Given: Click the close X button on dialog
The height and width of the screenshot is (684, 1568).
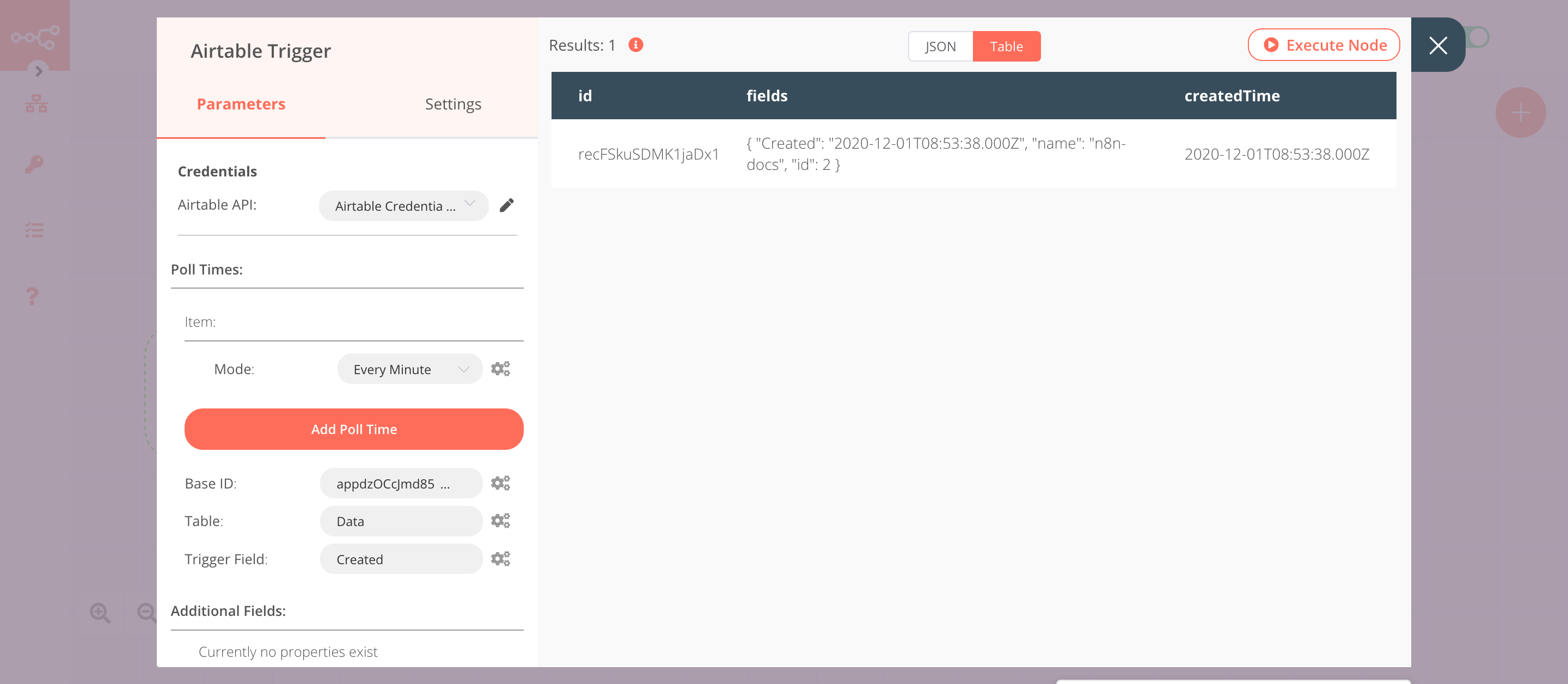Looking at the screenshot, I should (1438, 44).
